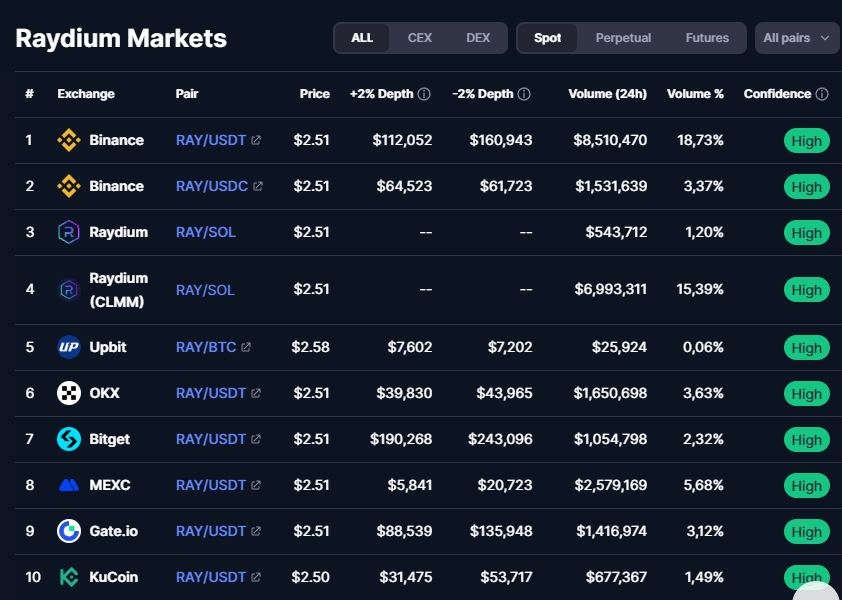The width and height of the screenshot is (842, 600).
Task: Click the Raydium (CLMM) logo icon
Action: (69, 290)
